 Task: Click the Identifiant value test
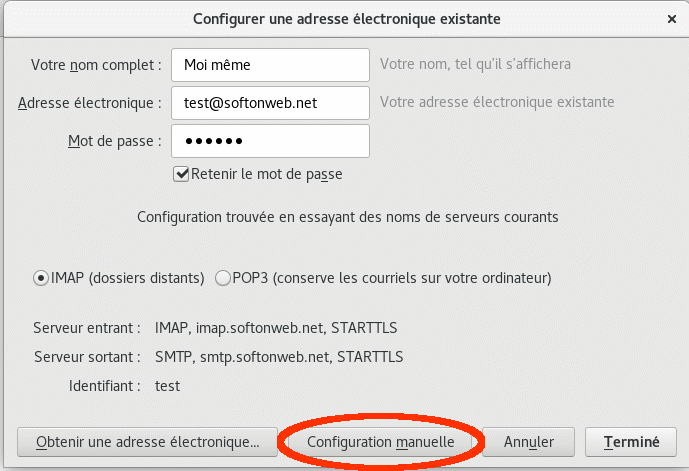click(168, 384)
